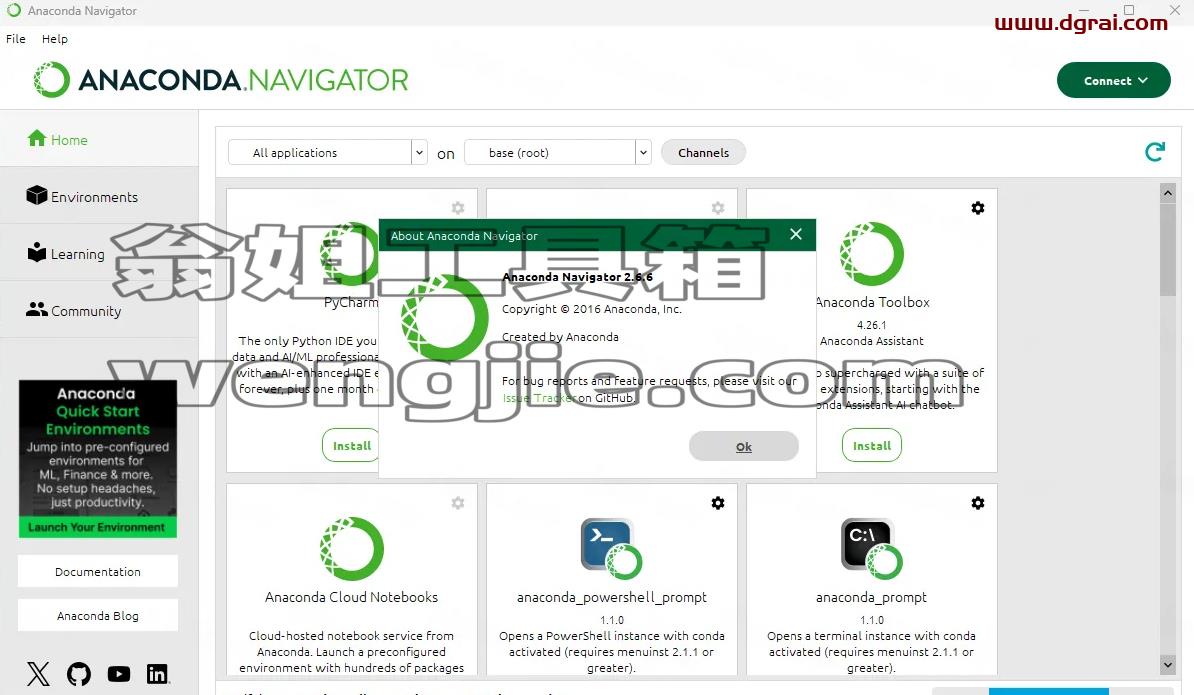Open the Connect dropdown button

(1113, 80)
